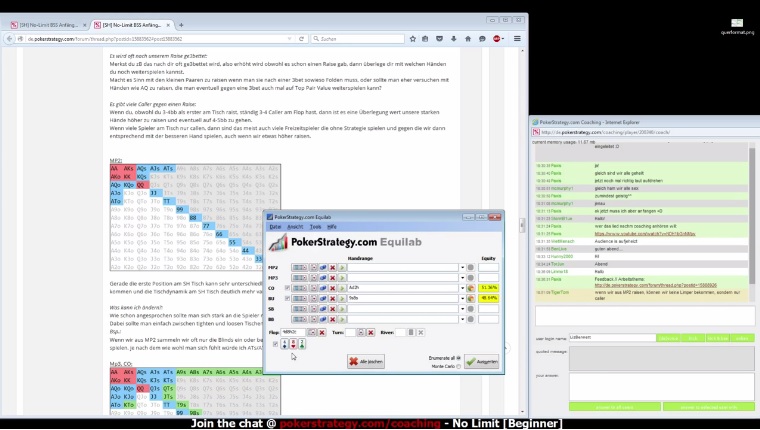Open Flop card selector icon

click(x=312, y=332)
